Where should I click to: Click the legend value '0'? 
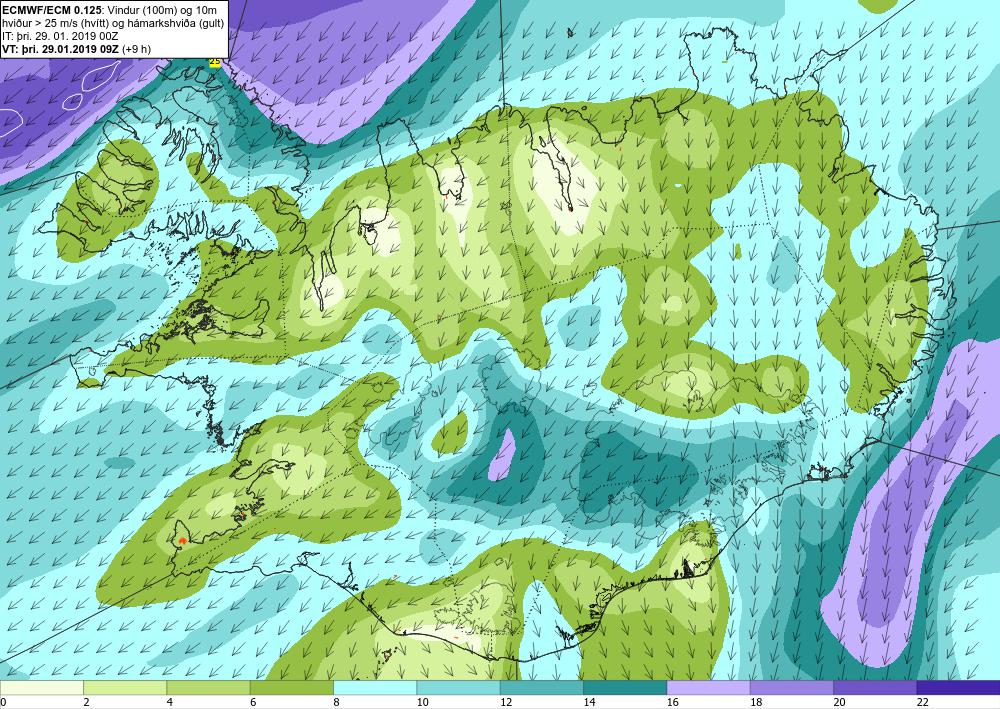(x=3, y=703)
